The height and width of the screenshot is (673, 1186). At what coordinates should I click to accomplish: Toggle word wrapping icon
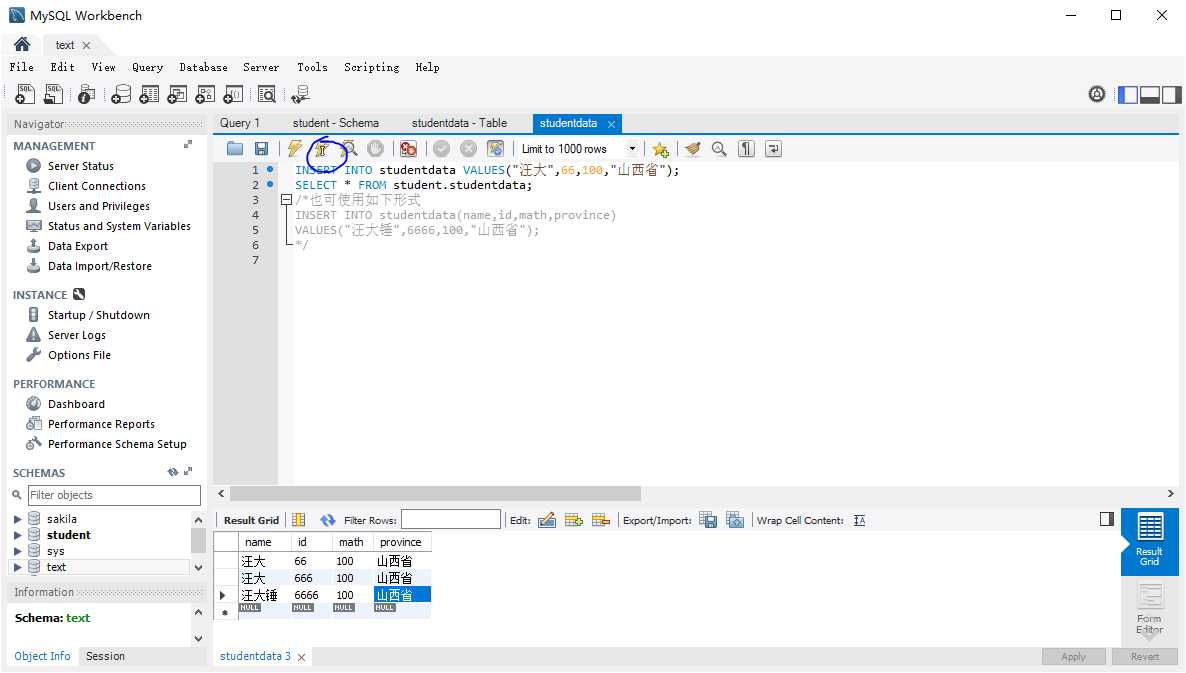tap(773, 149)
